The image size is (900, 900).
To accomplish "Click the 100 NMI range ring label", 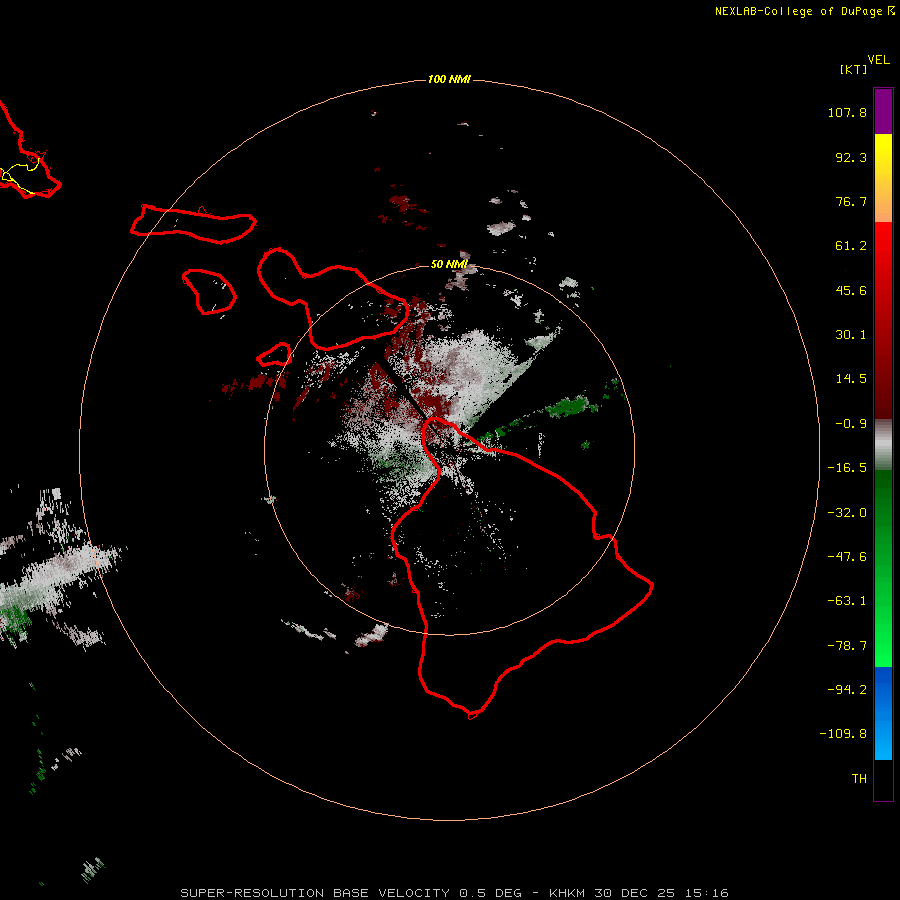I will 449,79.
